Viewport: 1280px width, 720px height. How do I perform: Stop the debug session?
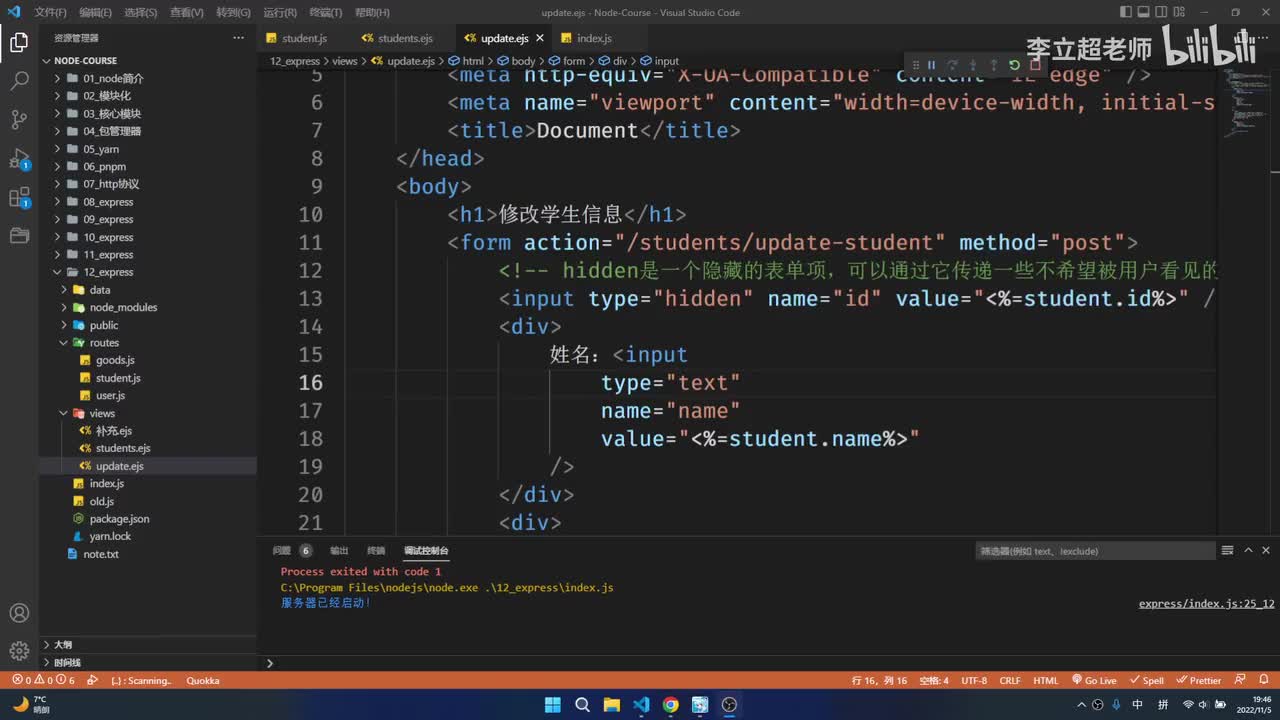click(x=1035, y=66)
